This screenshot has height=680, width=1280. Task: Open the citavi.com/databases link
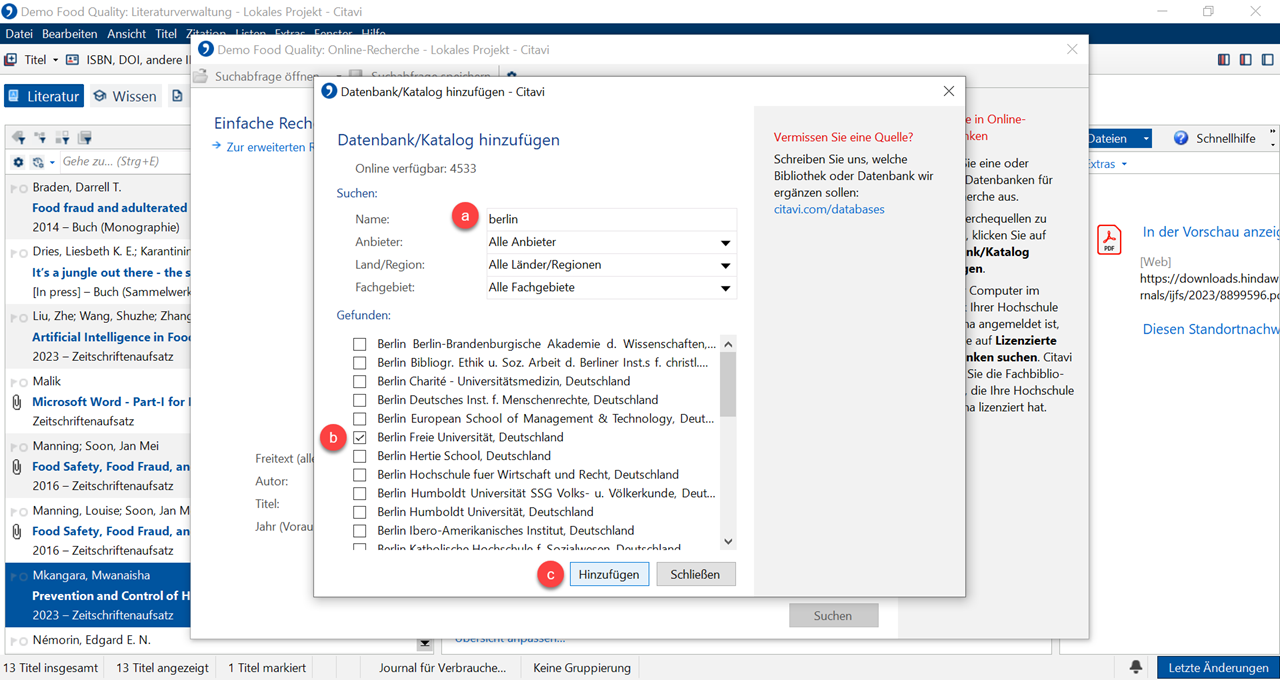pyautogui.click(x=829, y=209)
